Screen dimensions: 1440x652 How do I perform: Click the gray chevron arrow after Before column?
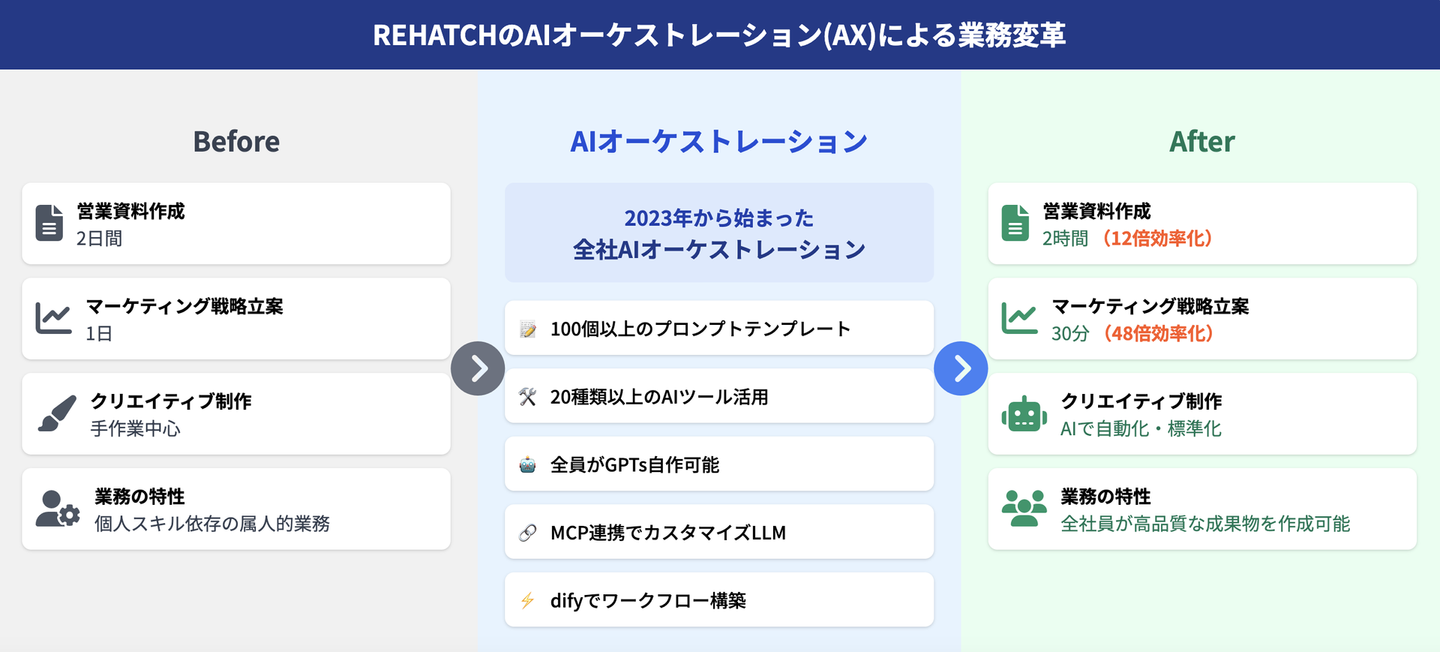[x=478, y=369]
